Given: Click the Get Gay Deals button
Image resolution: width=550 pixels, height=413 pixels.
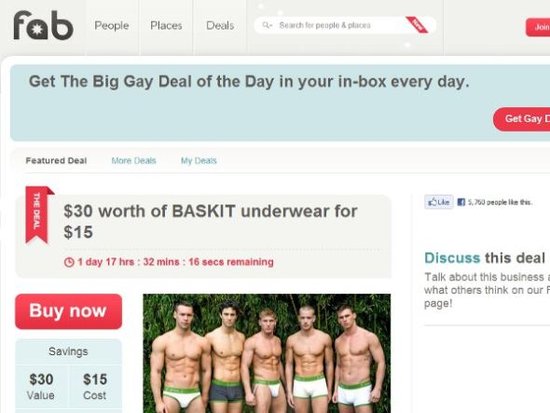Looking at the screenshot, I should [522, 119].
